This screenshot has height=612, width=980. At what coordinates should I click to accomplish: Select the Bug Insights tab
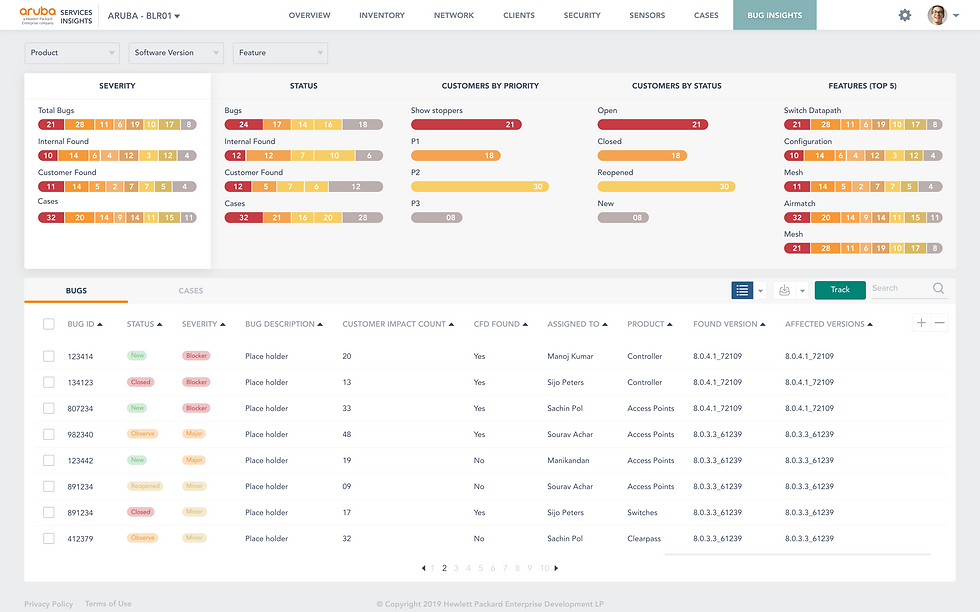774,15
